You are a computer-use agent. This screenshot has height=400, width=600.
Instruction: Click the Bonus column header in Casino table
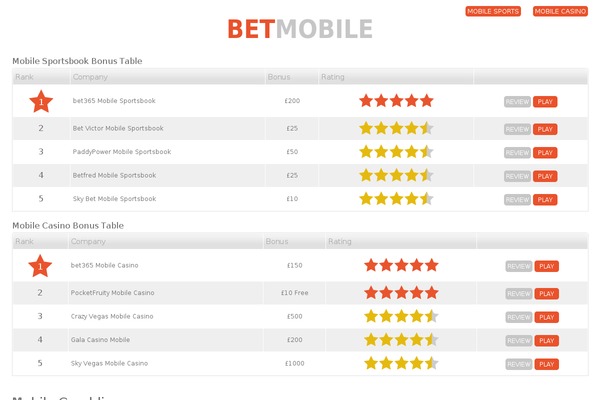[x=277, y=242]
